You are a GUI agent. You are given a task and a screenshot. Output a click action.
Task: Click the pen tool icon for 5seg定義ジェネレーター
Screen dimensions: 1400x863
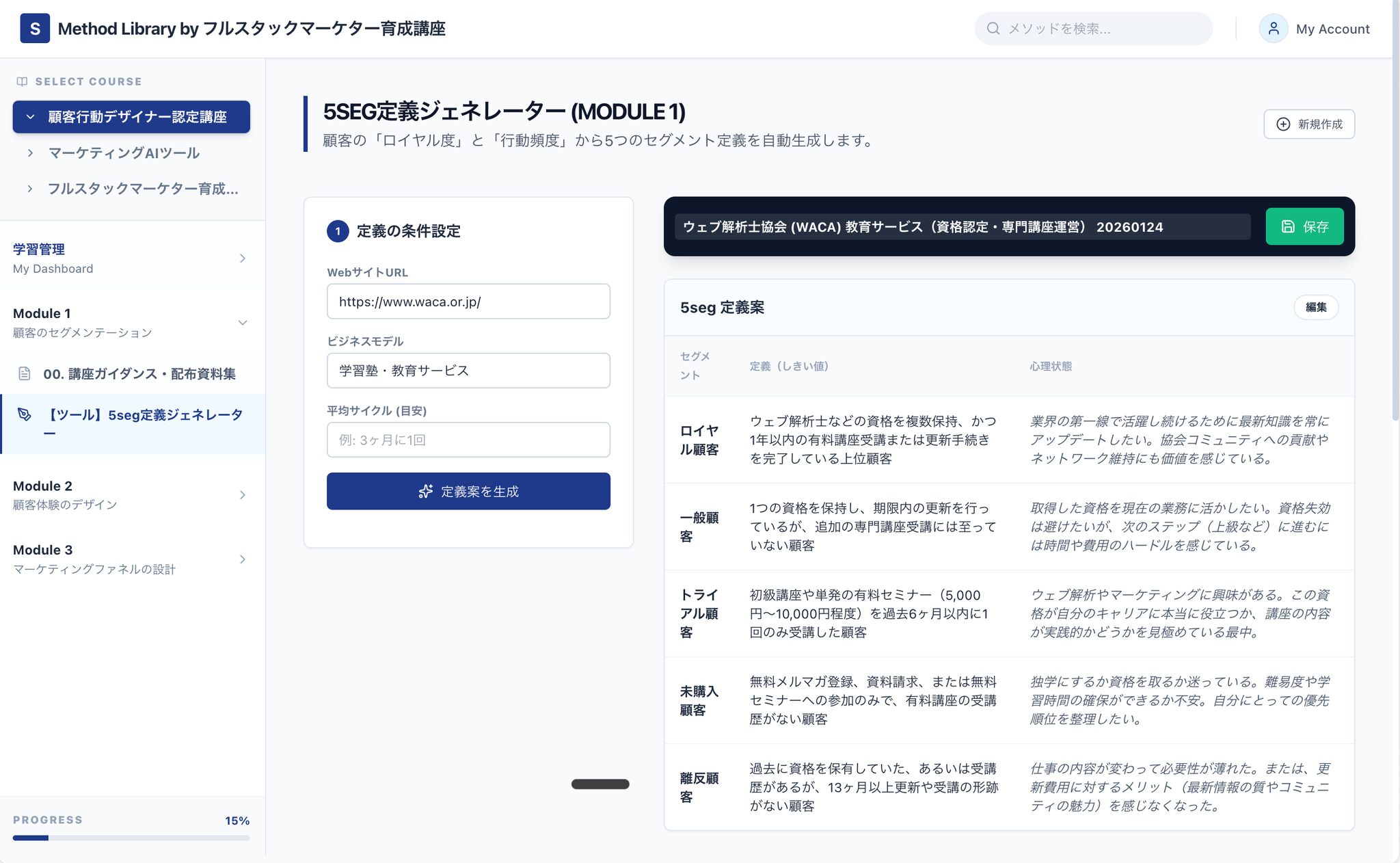(x=25, y=414)
